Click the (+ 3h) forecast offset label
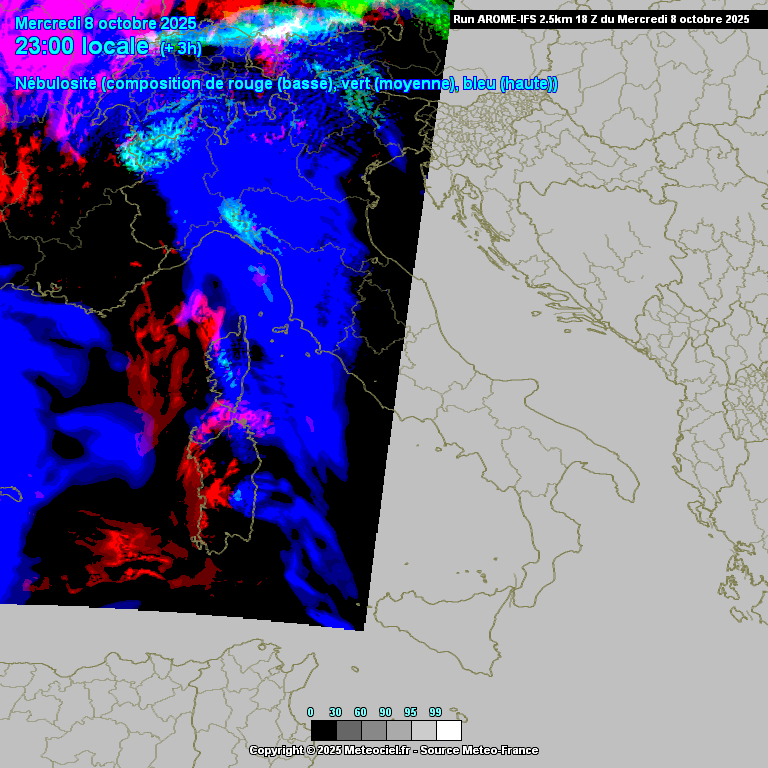The height and width of the screenshot is (768, 768). coord(180,49)
